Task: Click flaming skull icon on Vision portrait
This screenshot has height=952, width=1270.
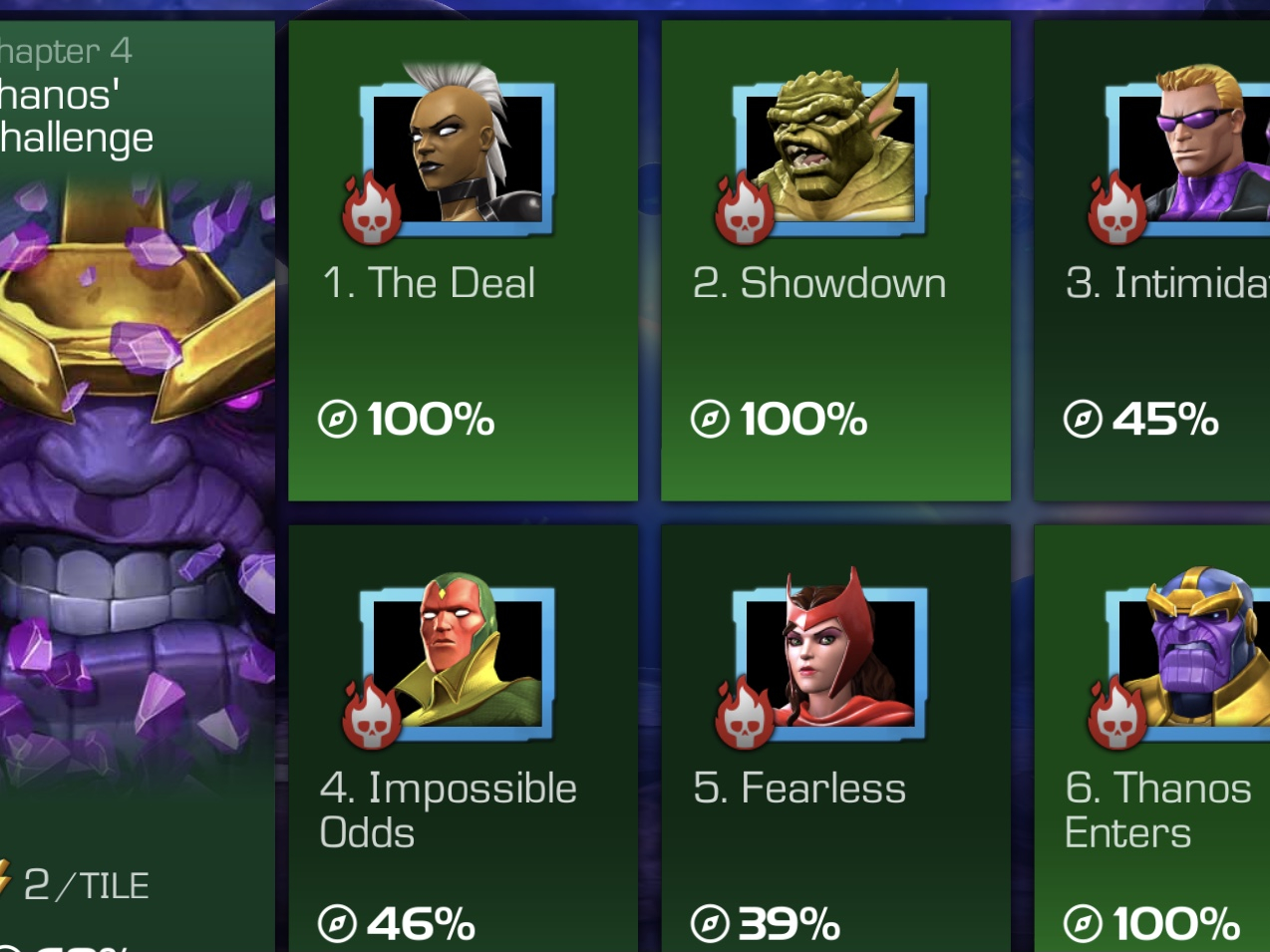Action: click(371, 714)
